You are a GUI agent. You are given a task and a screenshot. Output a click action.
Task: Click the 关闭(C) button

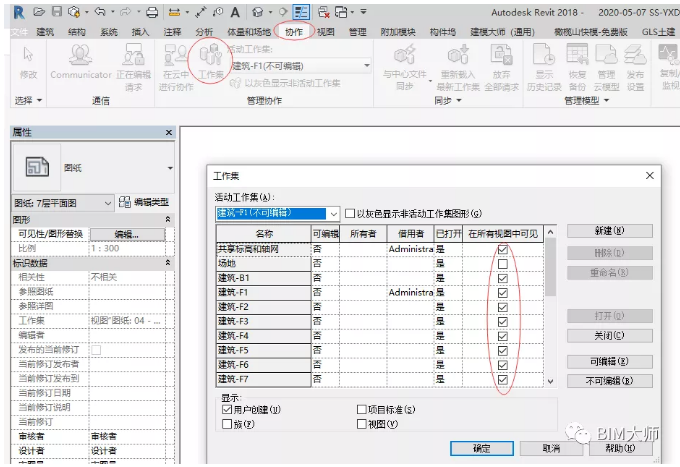tap(609, 336)
